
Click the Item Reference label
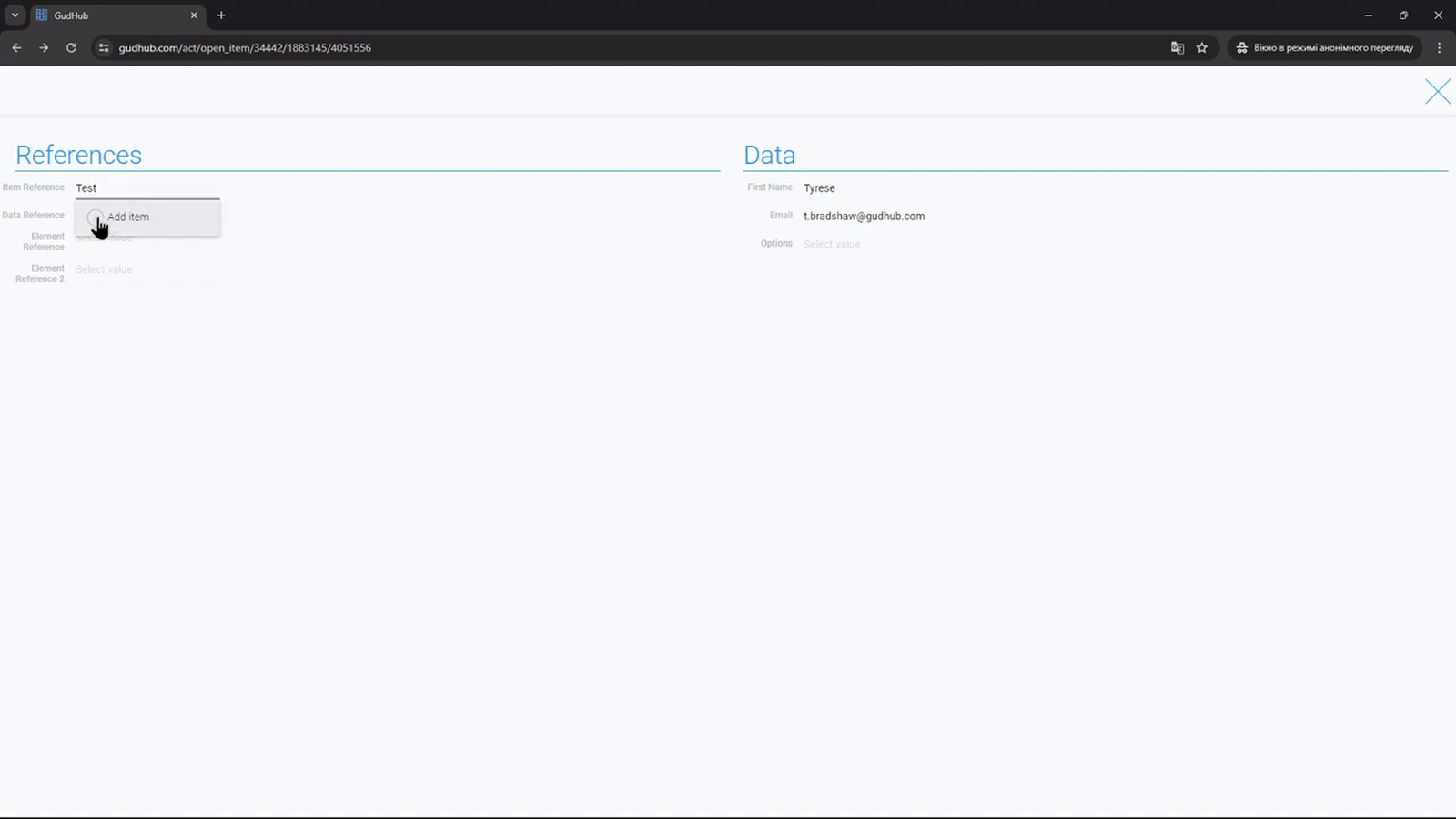click(x=33, y=187)
